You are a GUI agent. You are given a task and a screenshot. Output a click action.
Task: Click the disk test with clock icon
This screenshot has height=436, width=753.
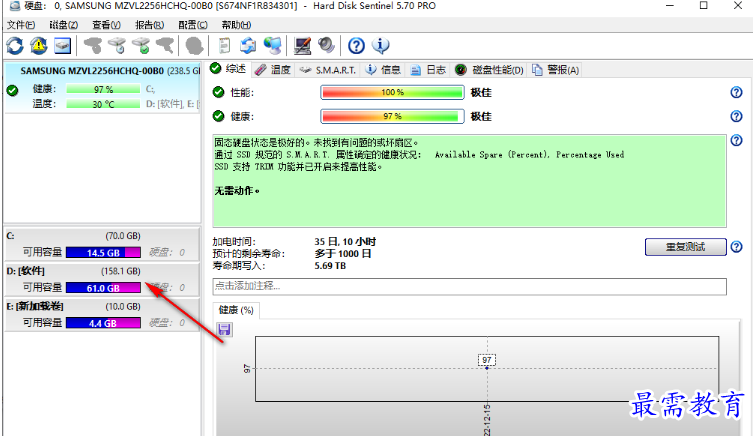pyautogui.click(x=117, y=46)
